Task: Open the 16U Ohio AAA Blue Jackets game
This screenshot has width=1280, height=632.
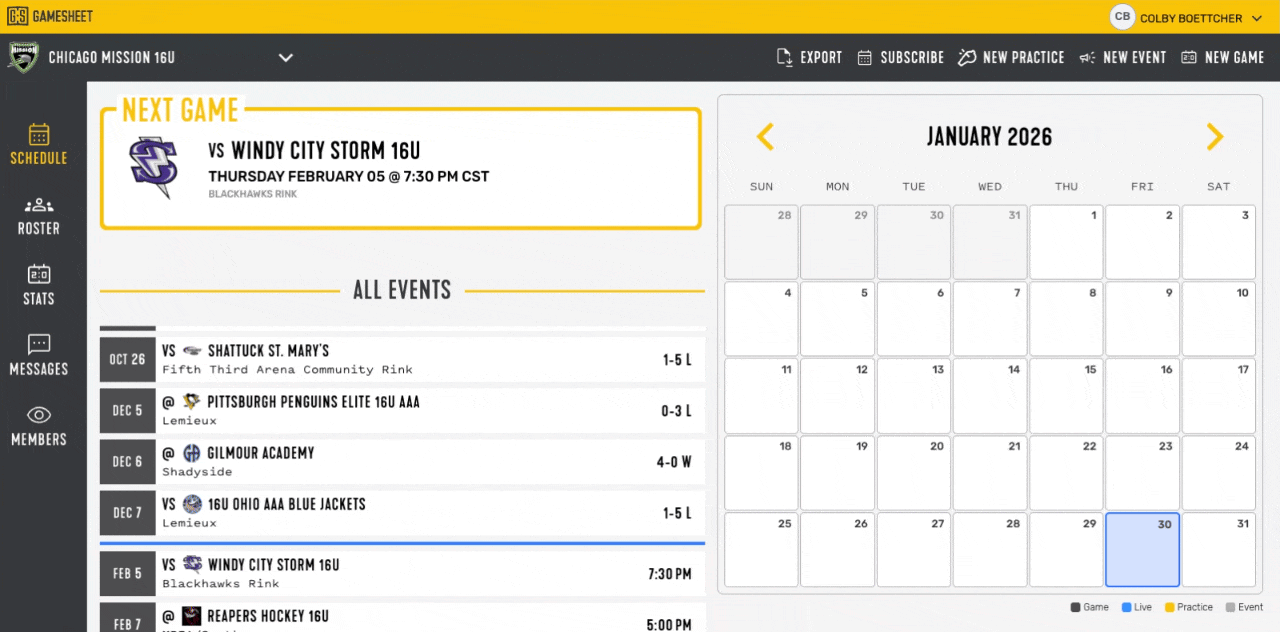Action: point(402,512)
